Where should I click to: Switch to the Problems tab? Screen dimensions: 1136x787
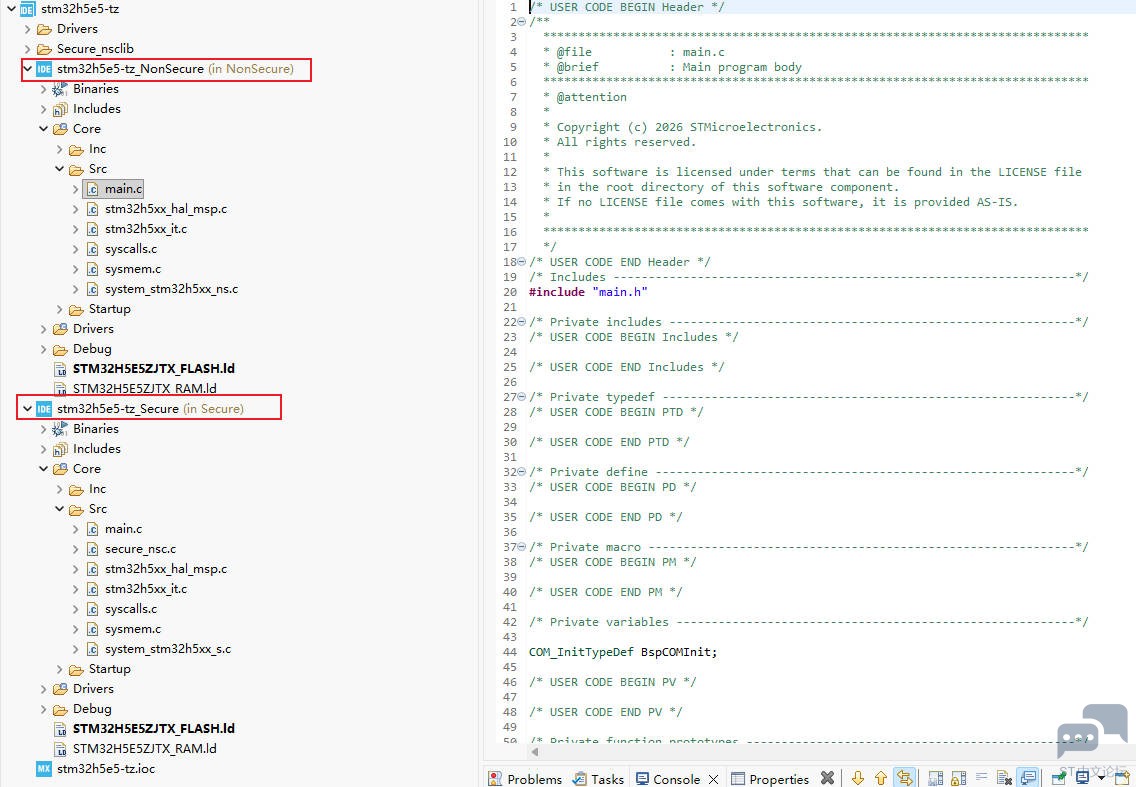[x=526, y=778]
